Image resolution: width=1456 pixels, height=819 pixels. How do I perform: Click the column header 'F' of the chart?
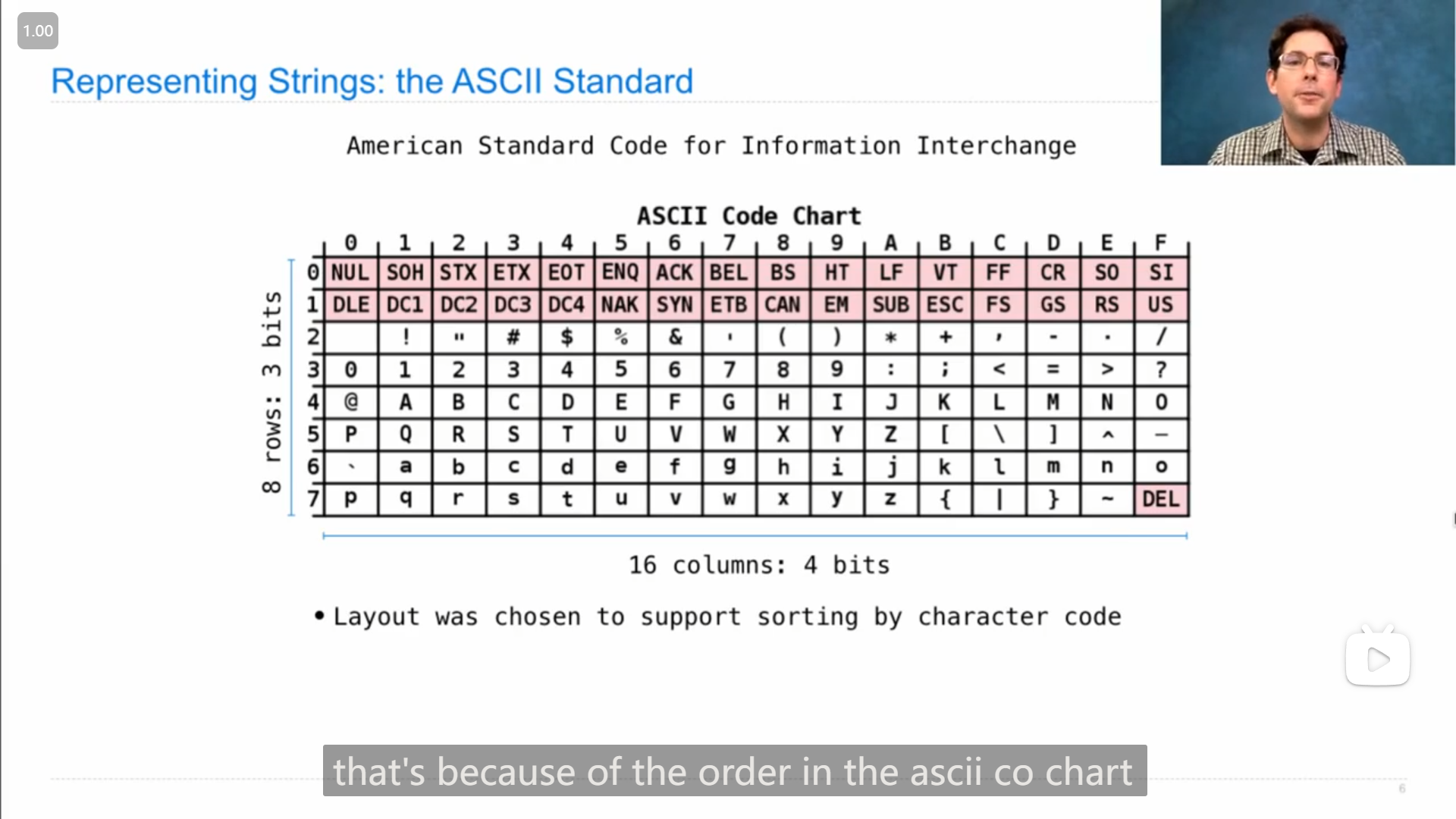pos(1160,243)
